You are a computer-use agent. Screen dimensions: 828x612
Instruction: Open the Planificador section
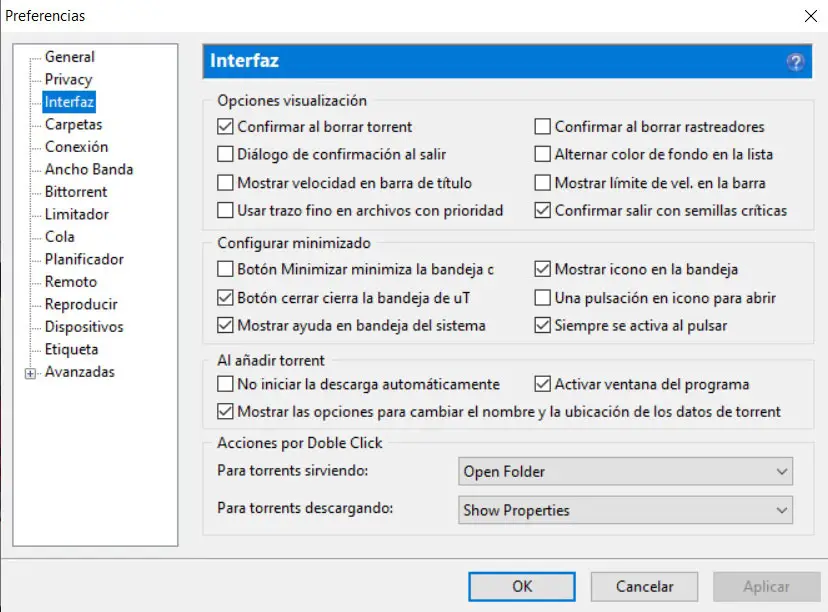point(84,259)
